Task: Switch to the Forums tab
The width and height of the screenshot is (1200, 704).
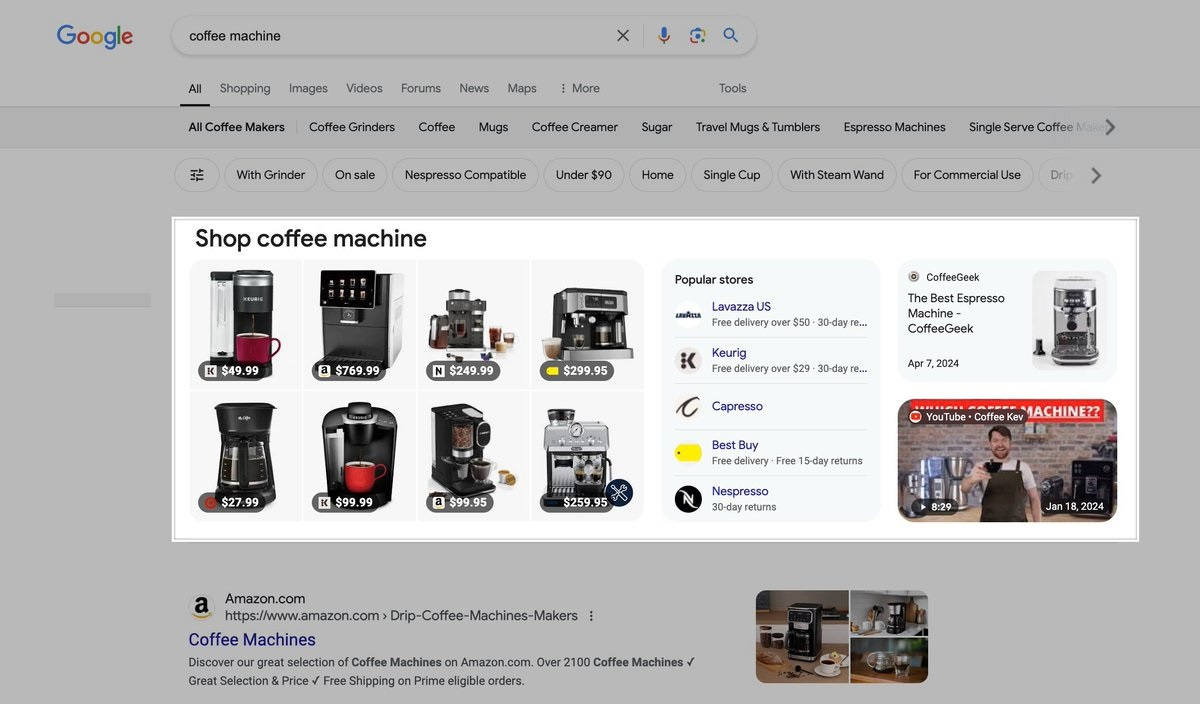Action: coord(421,88)
